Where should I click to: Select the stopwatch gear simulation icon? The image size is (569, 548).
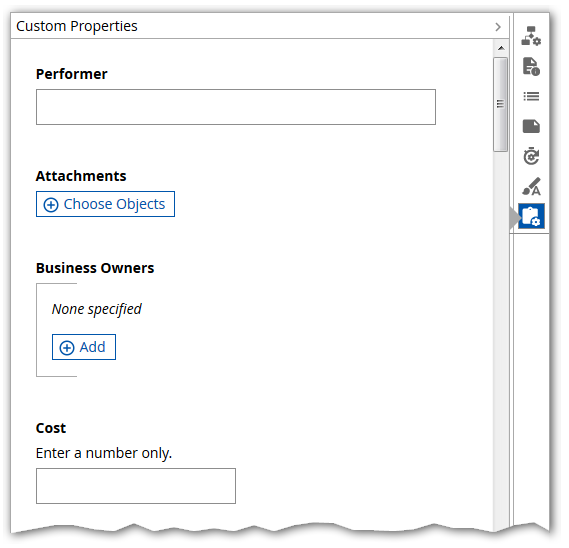(x=531, y=156)
